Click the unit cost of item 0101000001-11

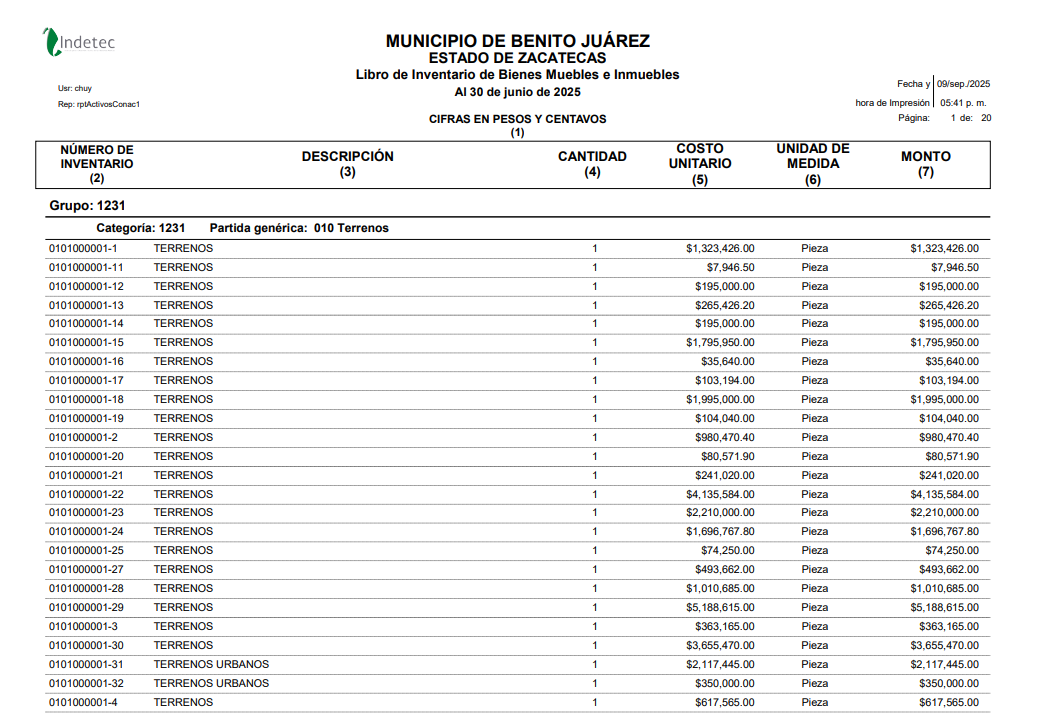pos(730,267)
